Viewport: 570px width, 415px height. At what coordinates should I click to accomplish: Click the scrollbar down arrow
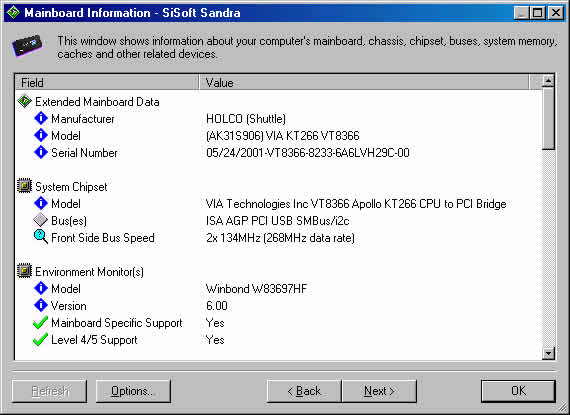click(548, 353)
